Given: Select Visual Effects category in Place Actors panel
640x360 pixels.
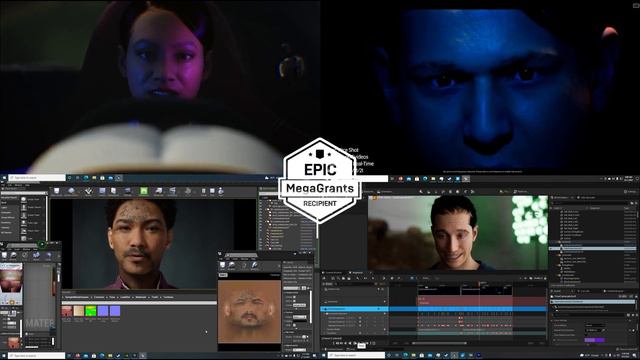Looking at the screenshot, I should (7, 218).
